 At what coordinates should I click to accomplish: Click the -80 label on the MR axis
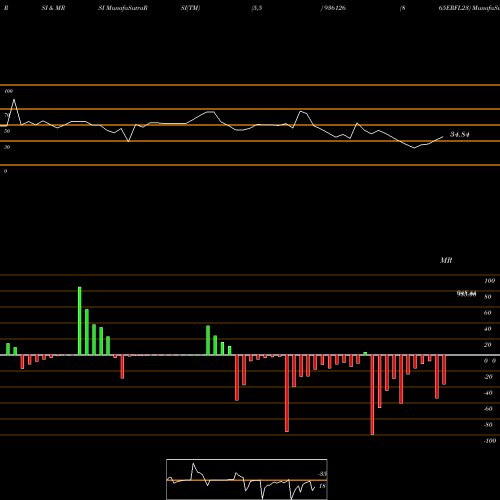[x=488, y=425]
